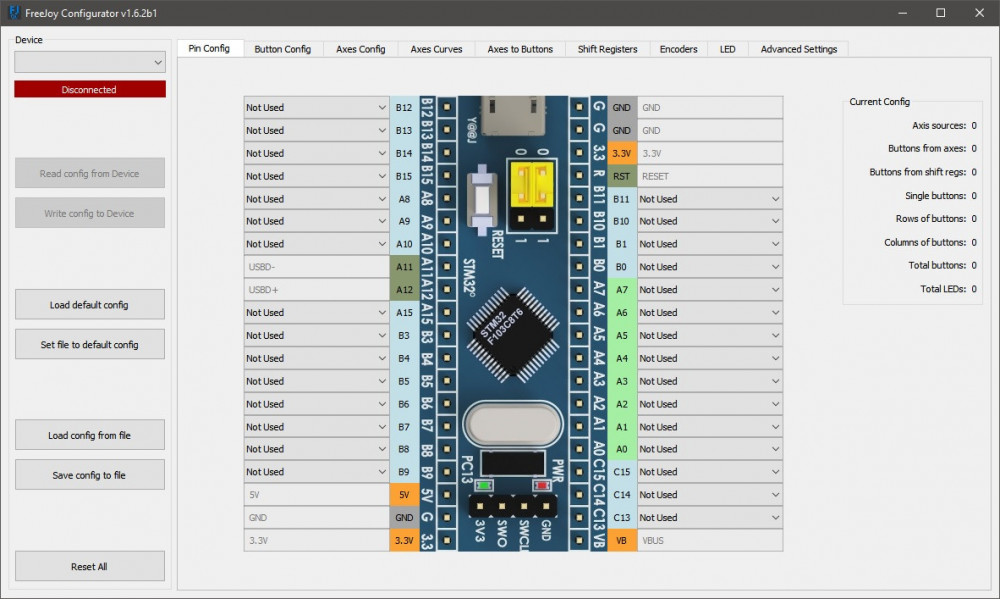Click the micro USB connector on board
This screenshot has width=1000, height=599.
(x=513, y=115)
